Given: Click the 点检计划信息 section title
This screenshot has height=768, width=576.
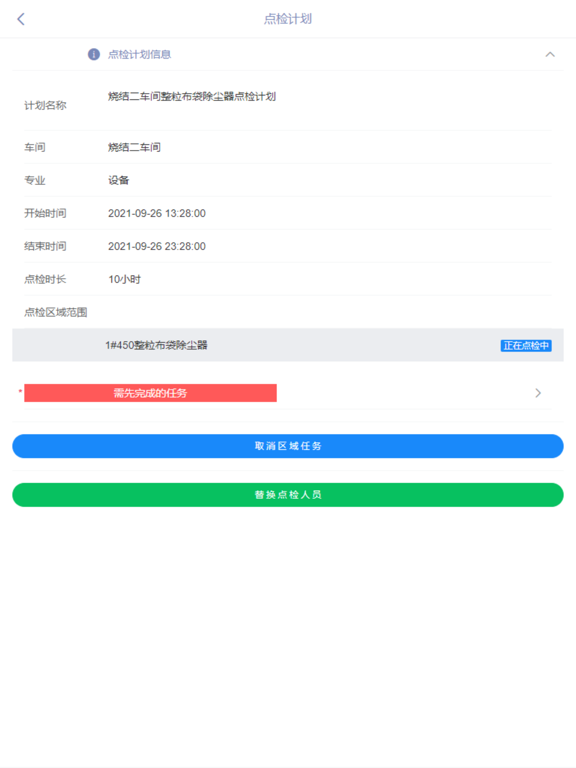Looking at the screenshot, I should click(x=139, y=54).
